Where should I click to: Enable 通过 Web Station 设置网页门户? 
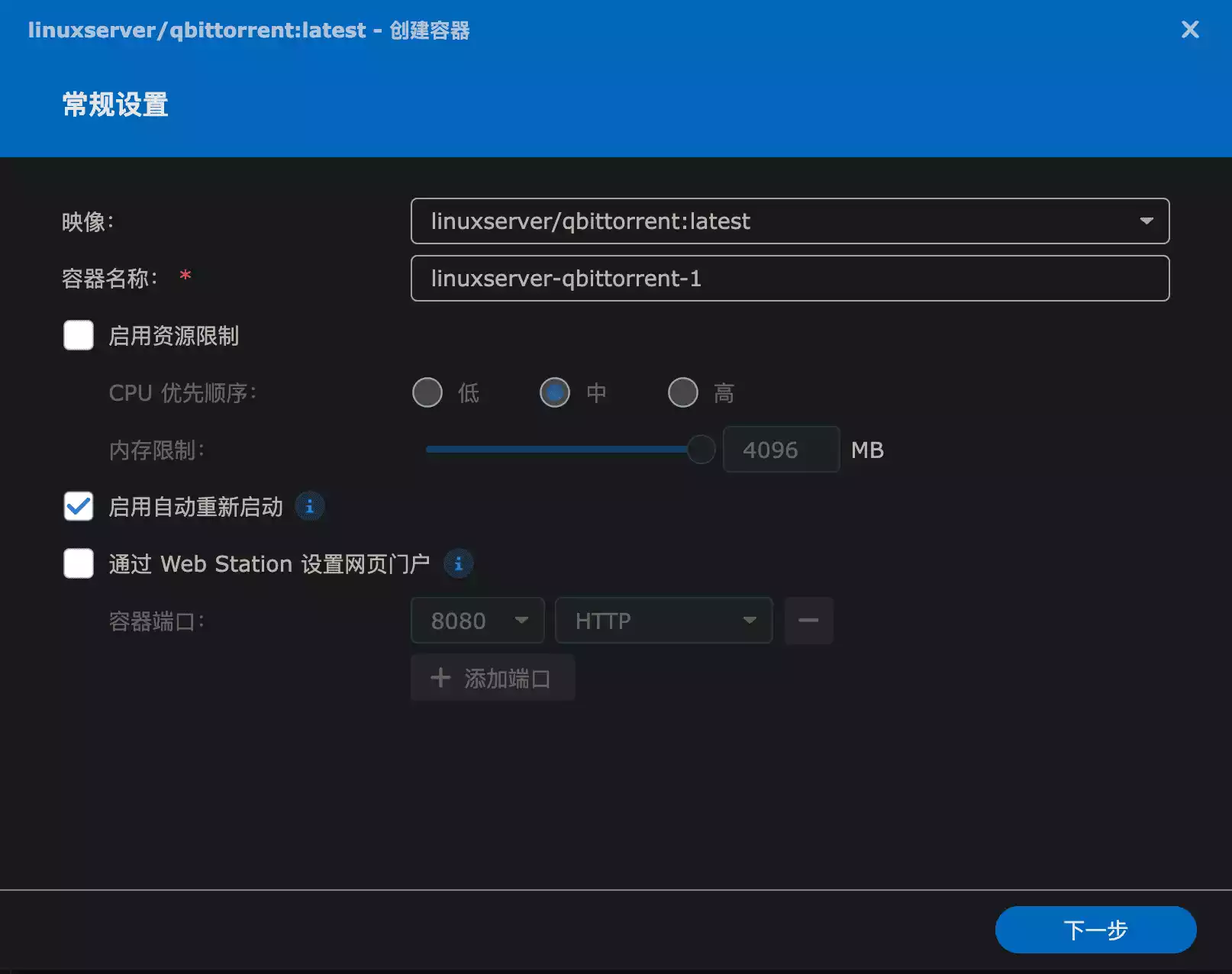pos(77,563)
